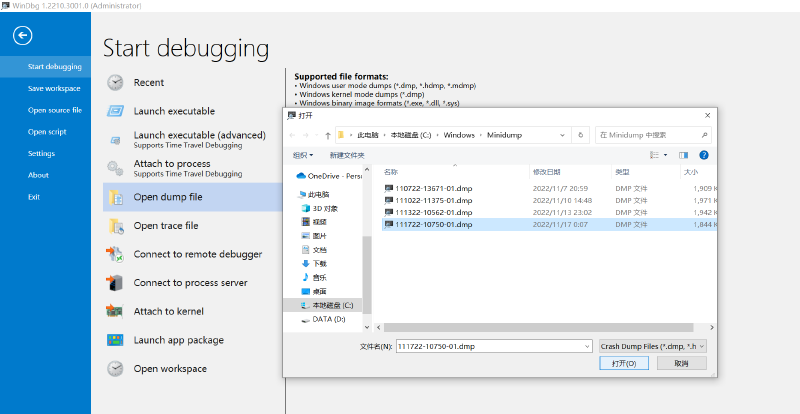Click the Minidump breadcrumb in address bar

pyautogui.click(x=504, y=135)
